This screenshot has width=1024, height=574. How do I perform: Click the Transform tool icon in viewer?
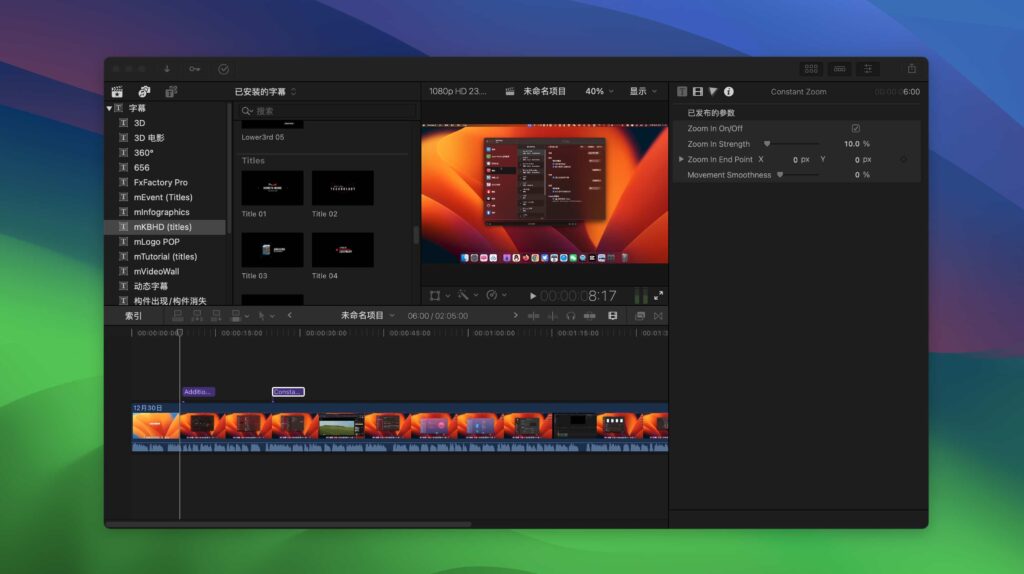[x=435, y=296]
